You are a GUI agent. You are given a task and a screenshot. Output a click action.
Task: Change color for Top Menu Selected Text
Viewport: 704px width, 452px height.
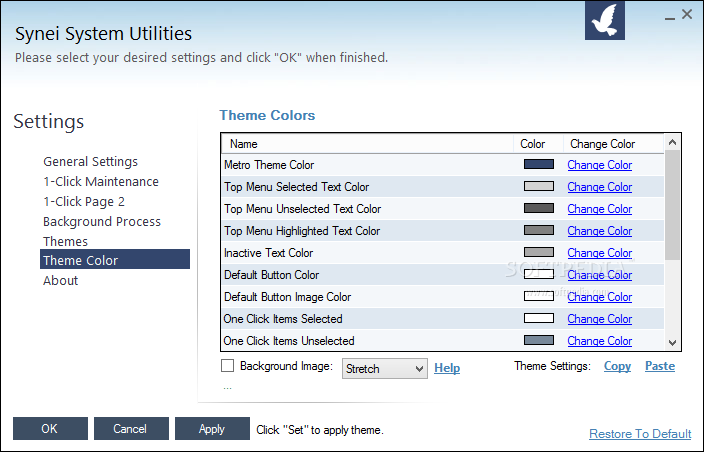(x=599, y=187)
